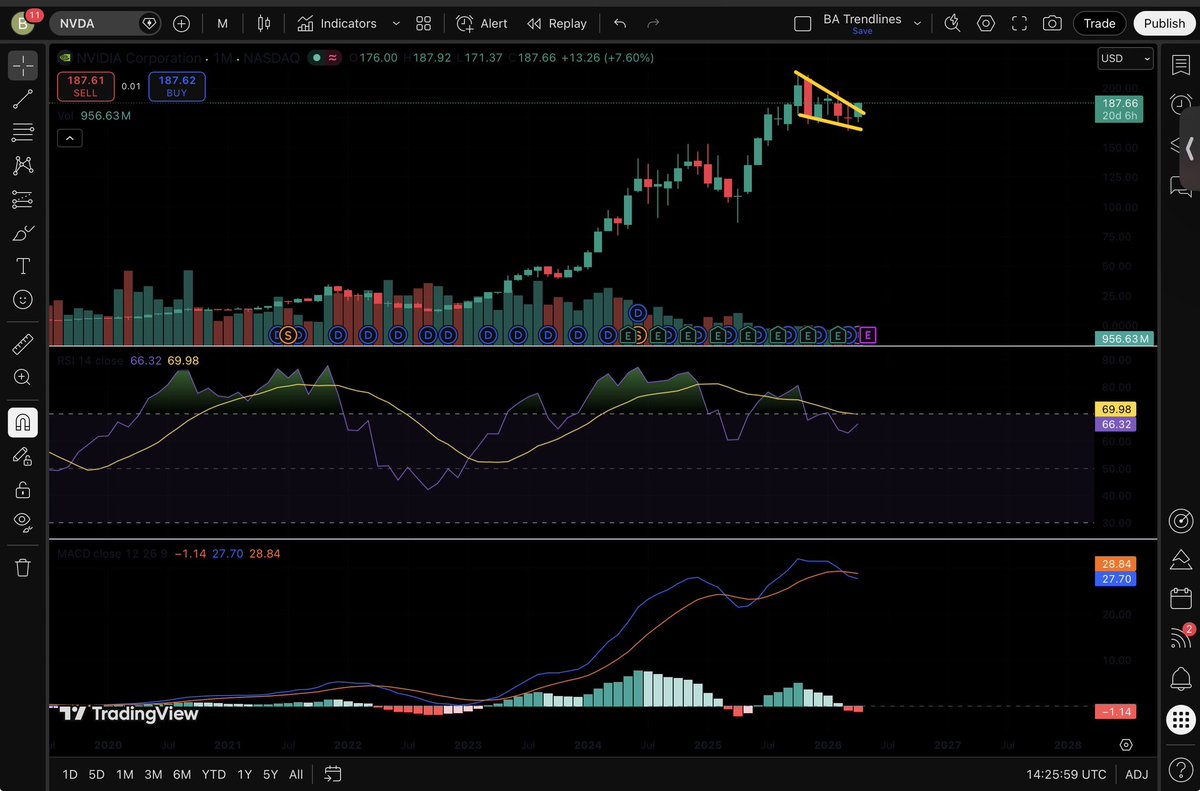The width and height of the screenshot is (1200, 791).
Task: Start bar Replay
Action: click(x=556, y=23)
